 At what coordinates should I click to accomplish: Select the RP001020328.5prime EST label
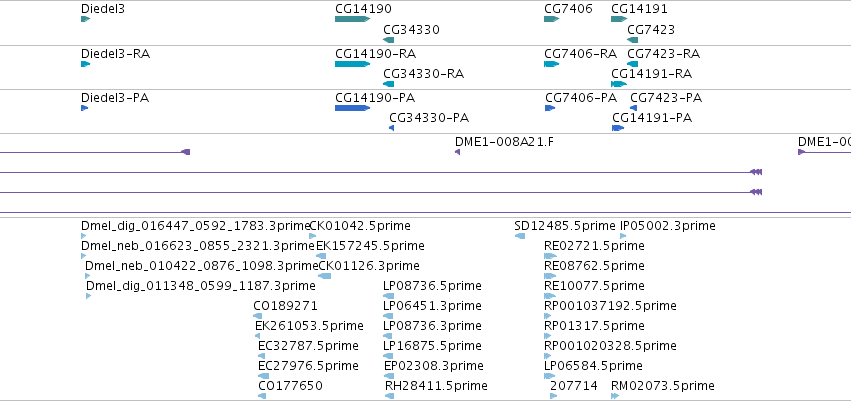tap(611, 346)
